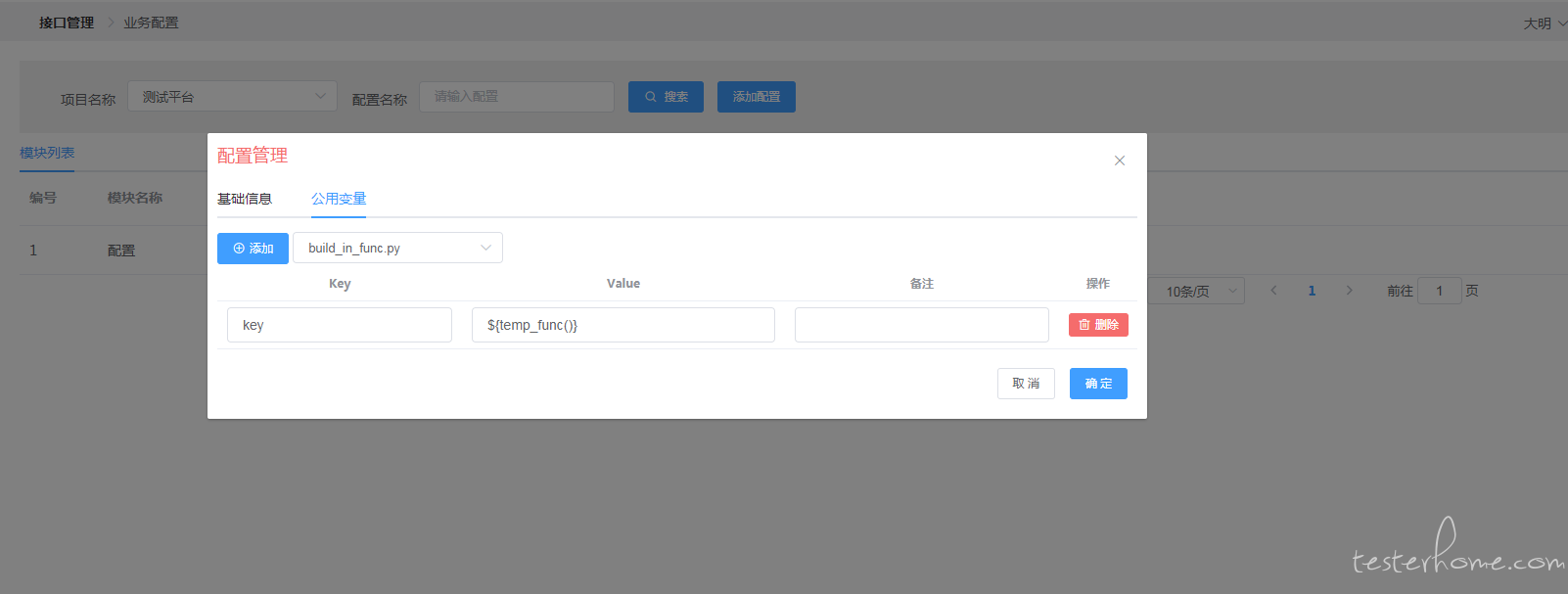1568x594 pixels.
Task: Click the Value column header
Action: [623, 284]
